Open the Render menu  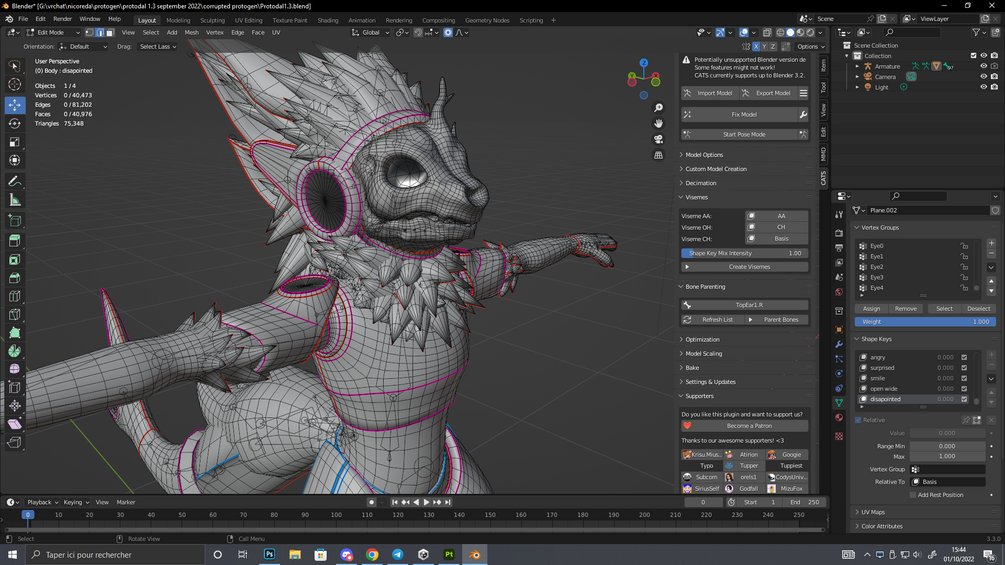[62, 19]
